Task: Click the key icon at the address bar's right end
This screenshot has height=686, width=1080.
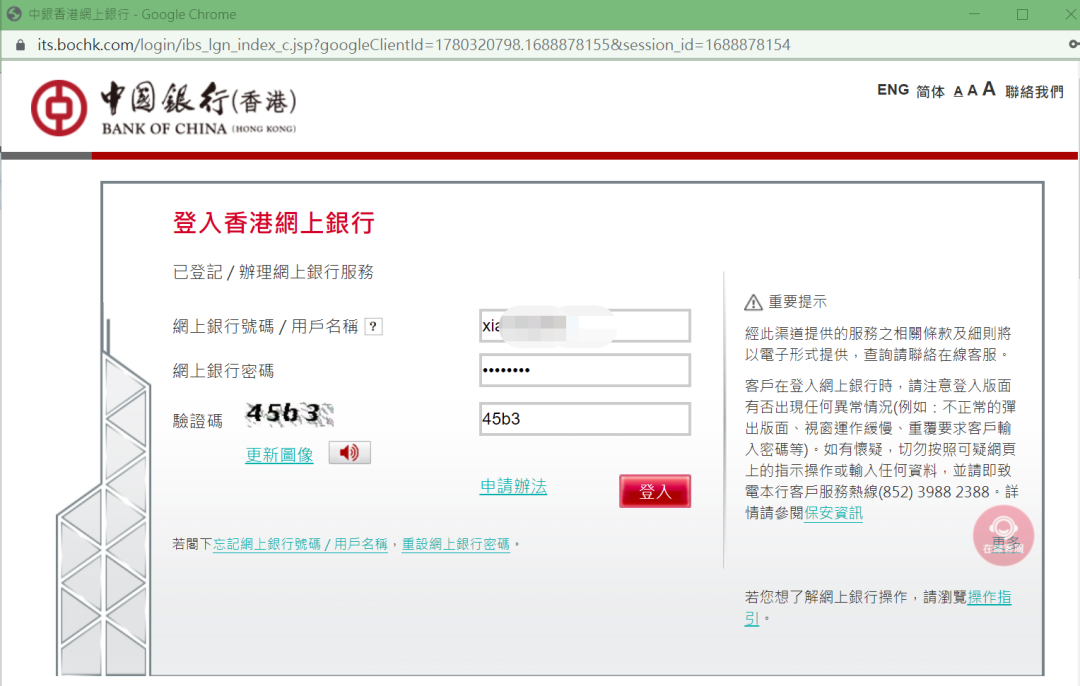Action: [1074, 44]
